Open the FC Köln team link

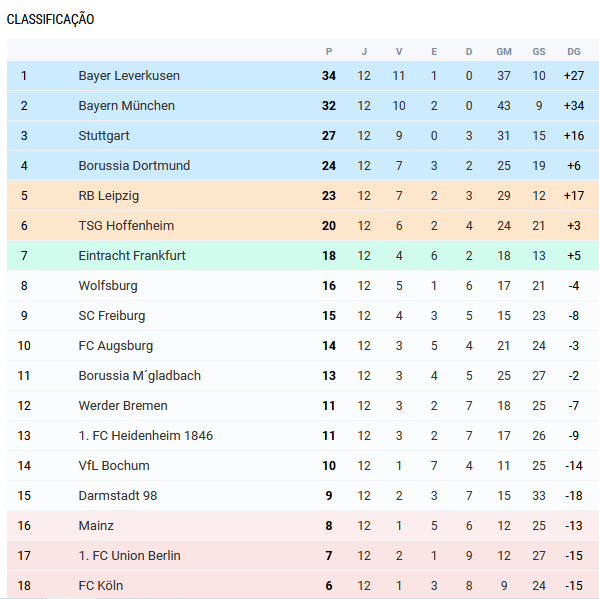100,586
